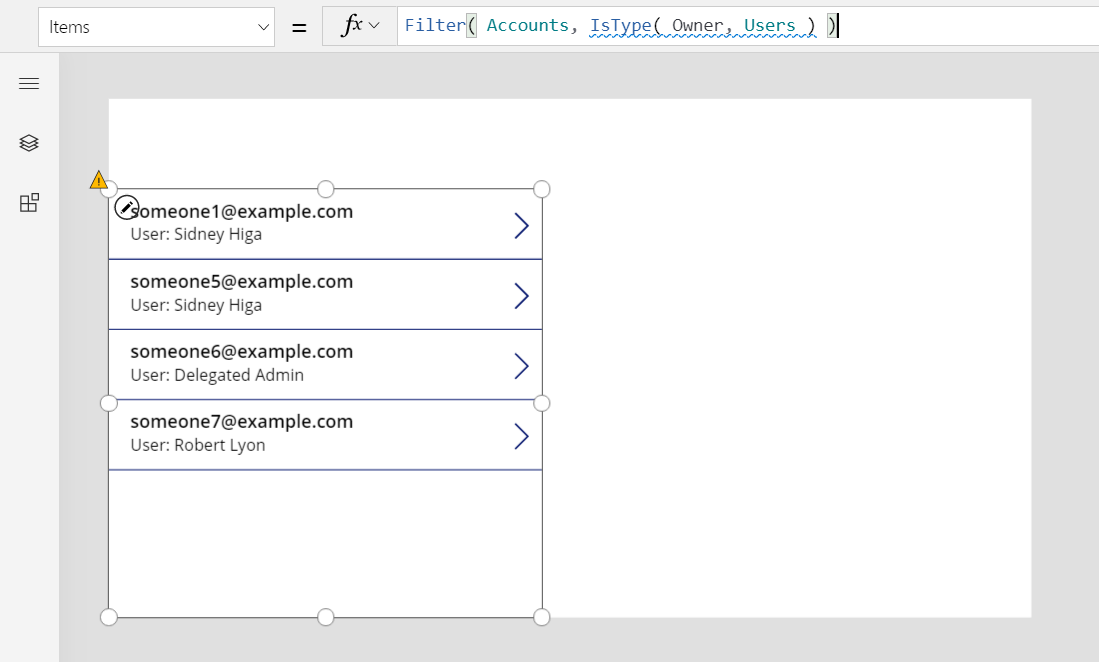This screenshot has width=1099, height=662.
Task: Open the next arrow for someone1@example.com
Action: [x=521, y=226]
